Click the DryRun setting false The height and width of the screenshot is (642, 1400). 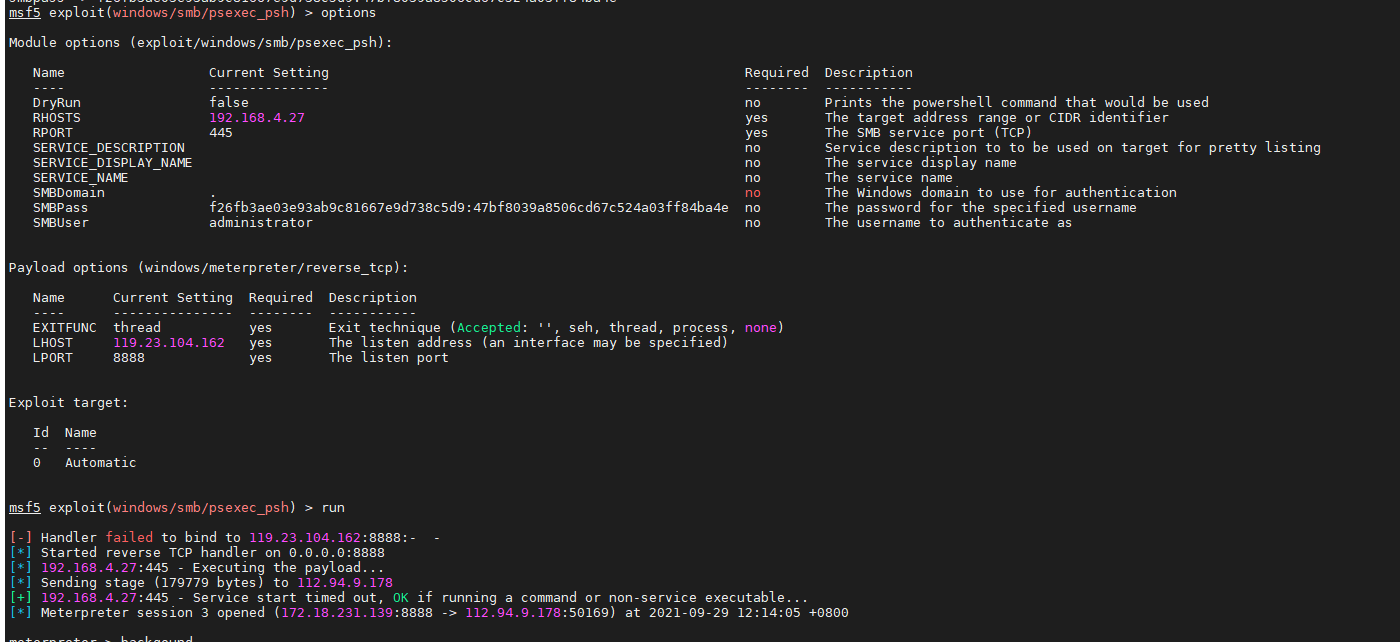tap(229, 102)
